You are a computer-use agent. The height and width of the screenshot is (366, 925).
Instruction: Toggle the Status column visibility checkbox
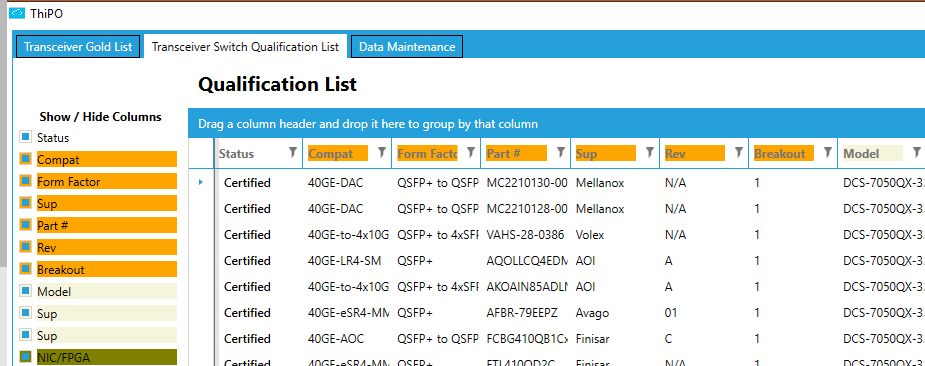(25, 138)
